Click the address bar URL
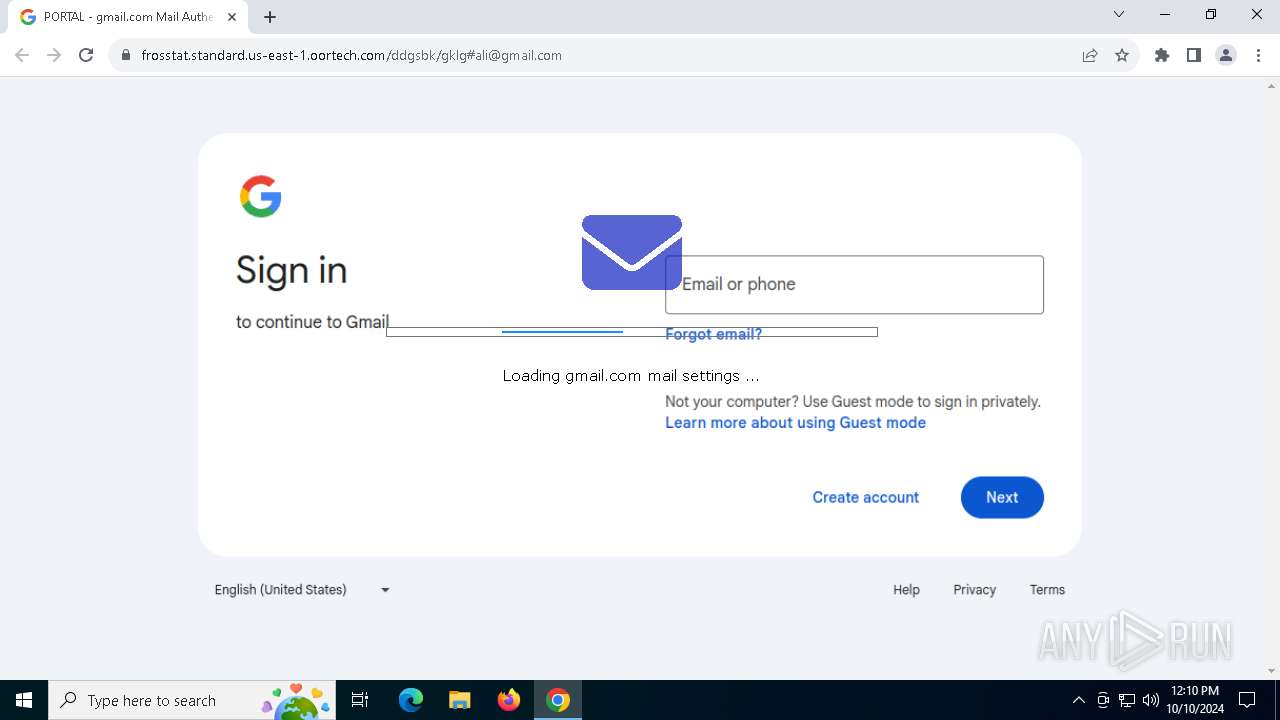The height and width of the screenshot is (720, 1280). pyautogui.click(x=351, y=55)
